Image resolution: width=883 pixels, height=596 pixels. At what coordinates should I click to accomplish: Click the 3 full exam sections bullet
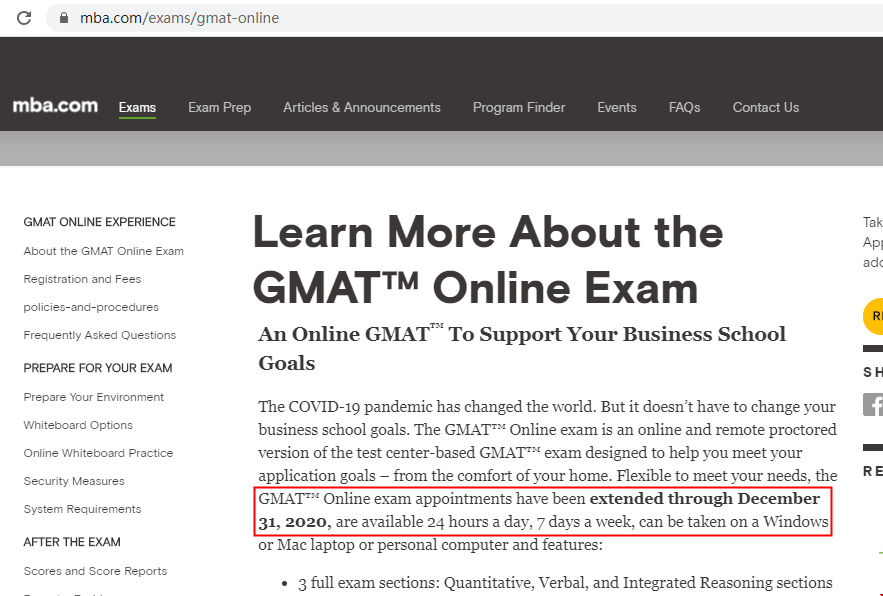pyautogui.click(x=565, y=582)
